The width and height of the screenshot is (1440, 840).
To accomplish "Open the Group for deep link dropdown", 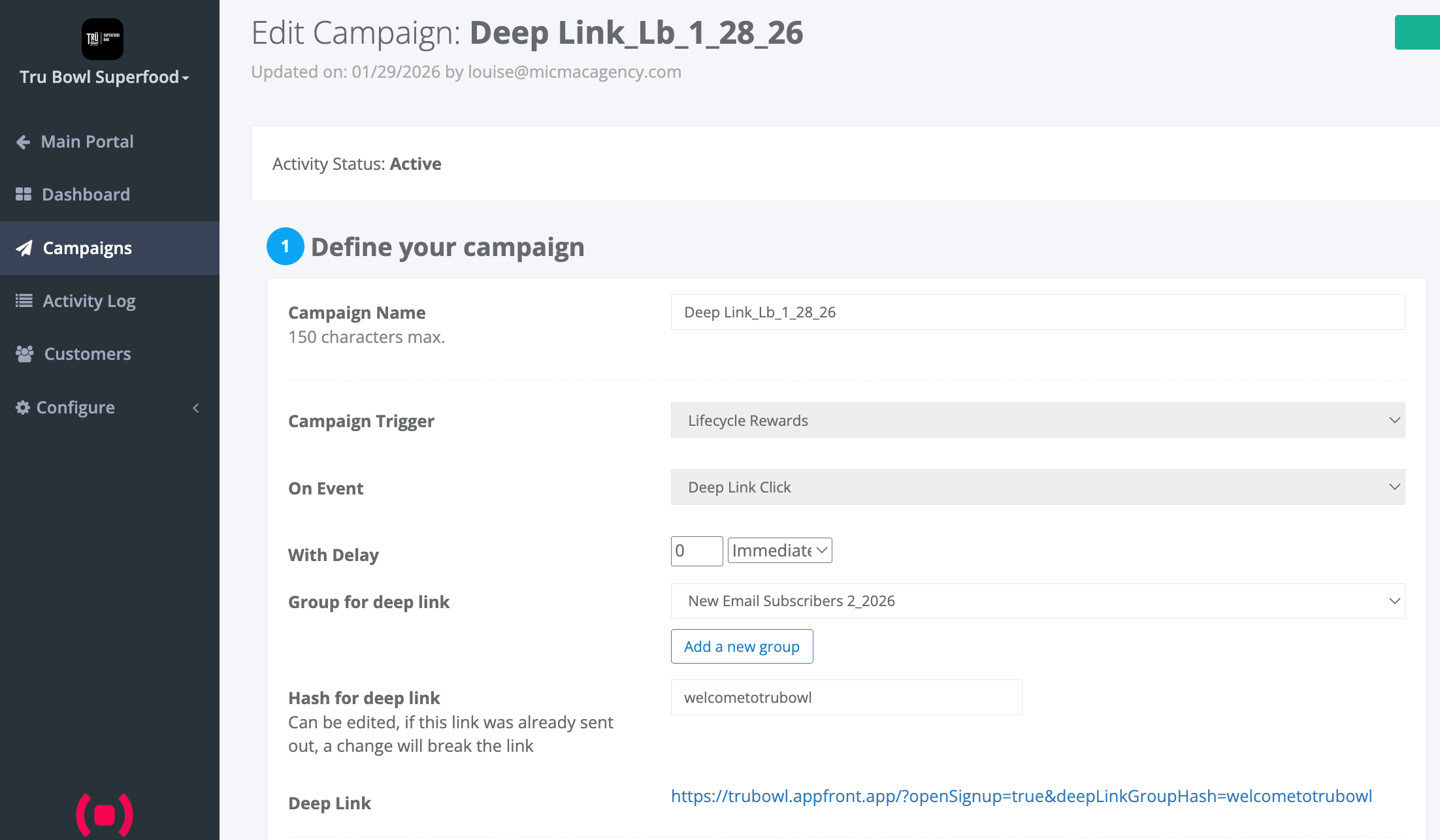I will coord(1038,601).
